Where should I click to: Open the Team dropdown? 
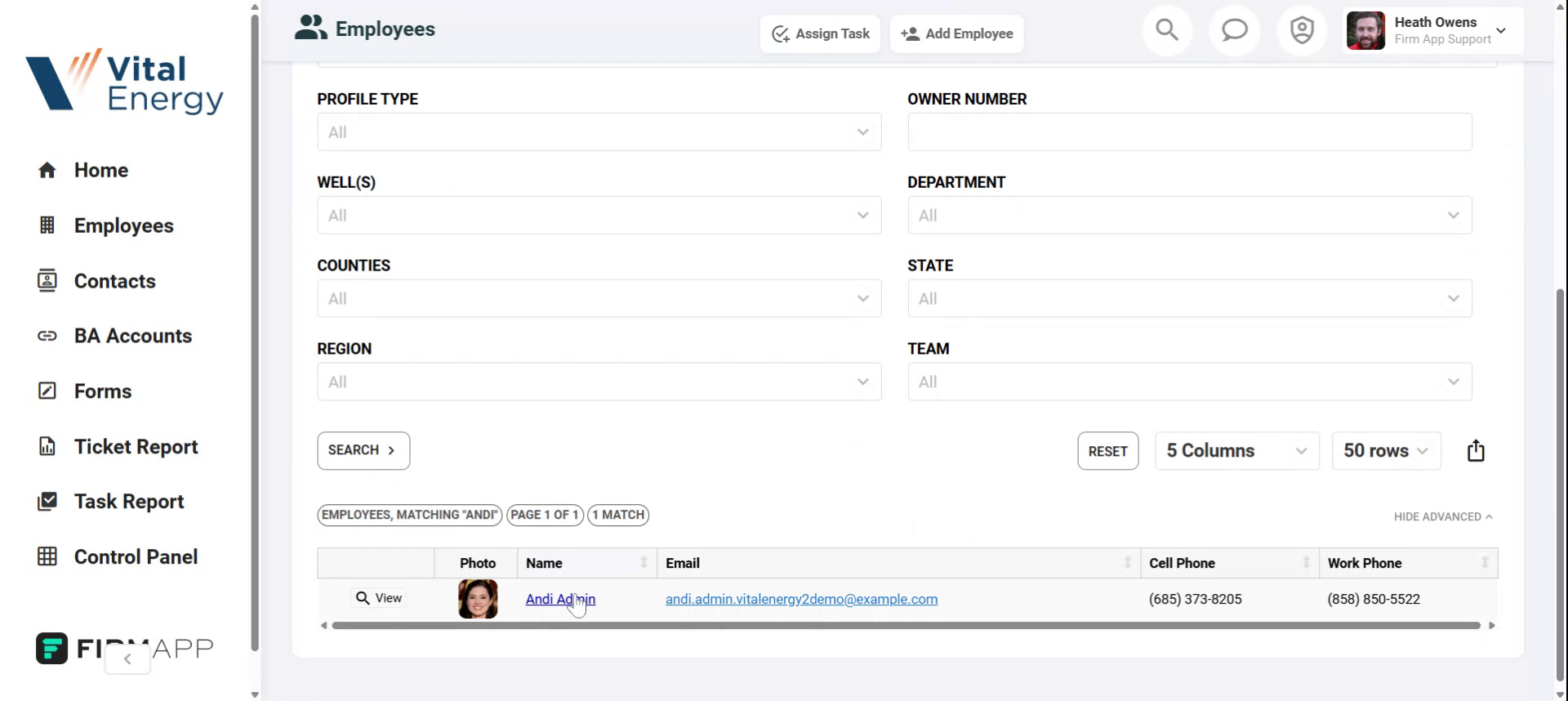(1190, 382)
